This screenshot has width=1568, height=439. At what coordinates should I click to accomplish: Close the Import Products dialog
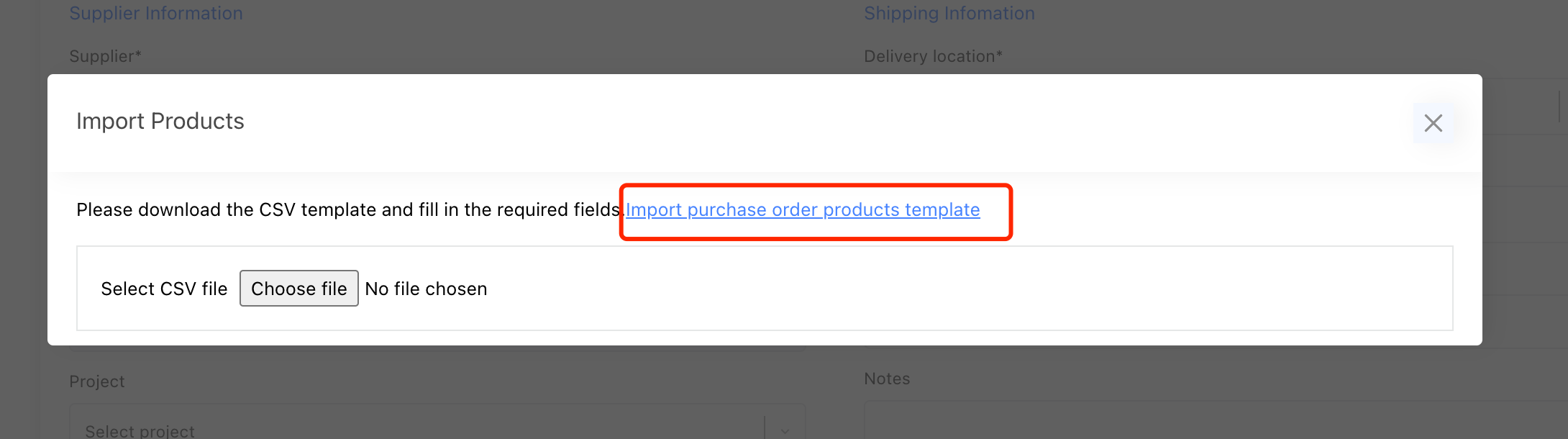pos(1433,123)
